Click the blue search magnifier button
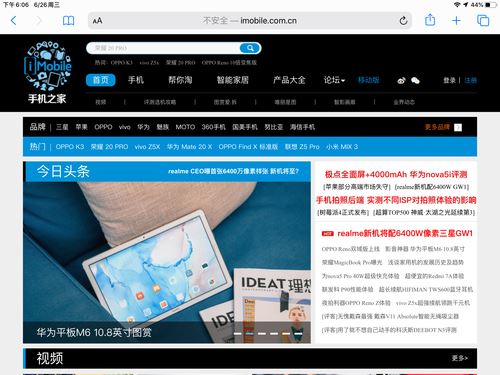The height and width of the screenshot is (375, 500). (250, 48)
